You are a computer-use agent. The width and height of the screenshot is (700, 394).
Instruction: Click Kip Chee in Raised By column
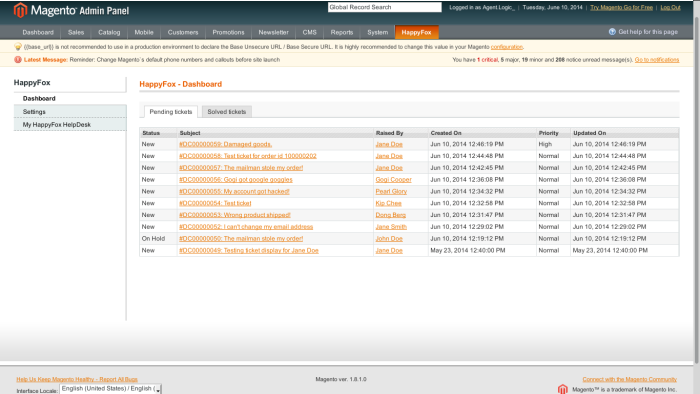pos(388,203)
